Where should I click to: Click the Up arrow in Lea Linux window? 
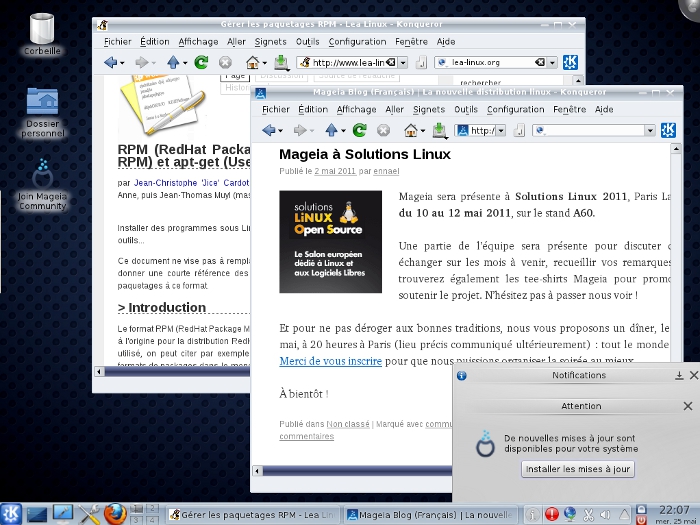(173, 62)
